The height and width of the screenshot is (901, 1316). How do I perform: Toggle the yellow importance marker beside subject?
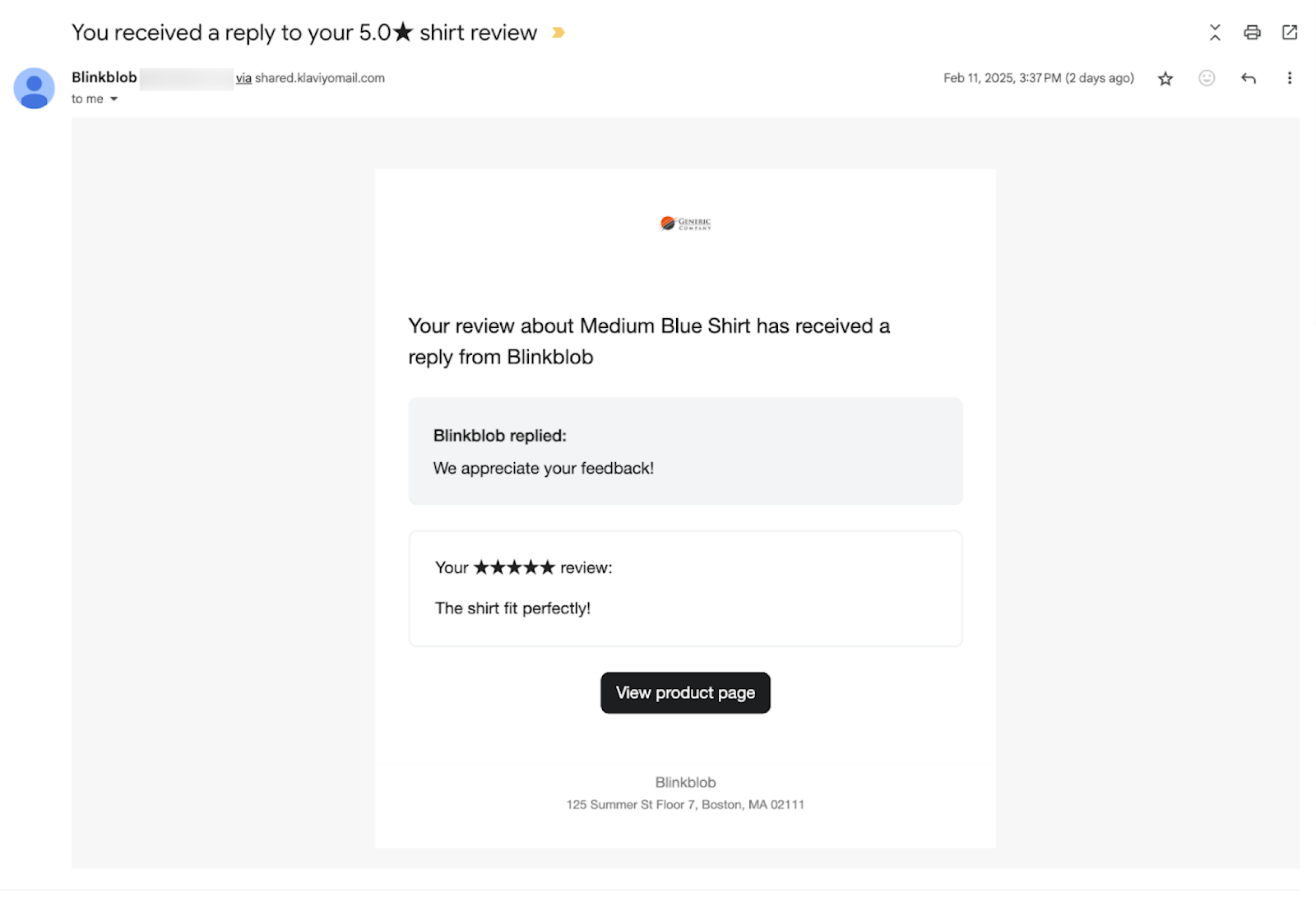click(558, 33)
